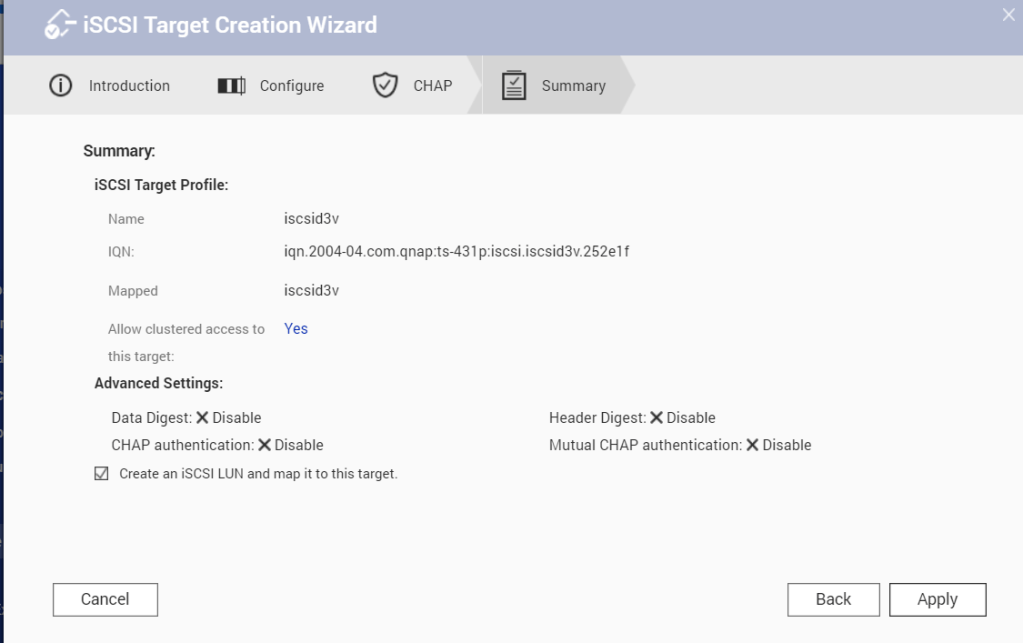Click the X icon next to CHAP authentication
Viewport: 1023px width, 643px height.
click(264, 445)
